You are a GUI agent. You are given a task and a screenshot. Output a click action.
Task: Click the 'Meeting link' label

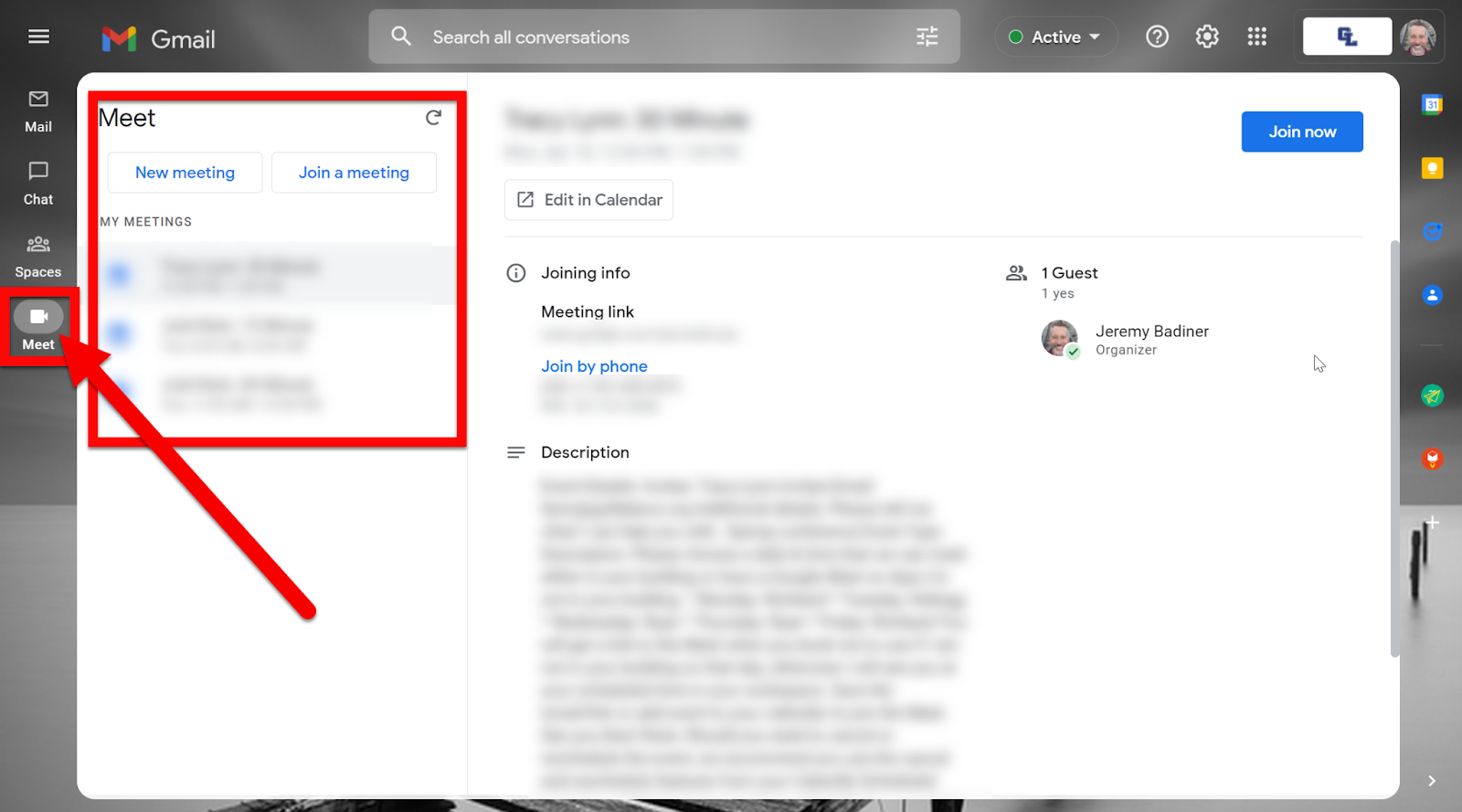tap(588, 311)
